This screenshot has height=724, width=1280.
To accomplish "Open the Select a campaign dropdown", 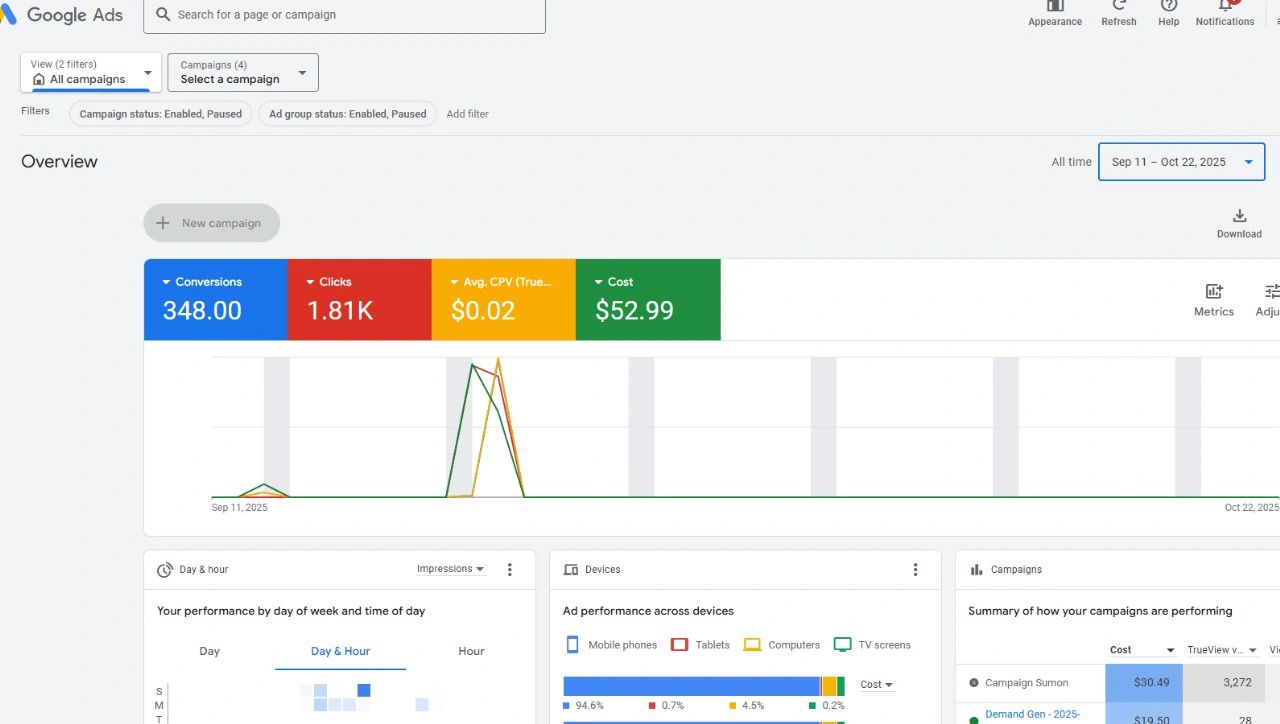I will pos(243,73).
